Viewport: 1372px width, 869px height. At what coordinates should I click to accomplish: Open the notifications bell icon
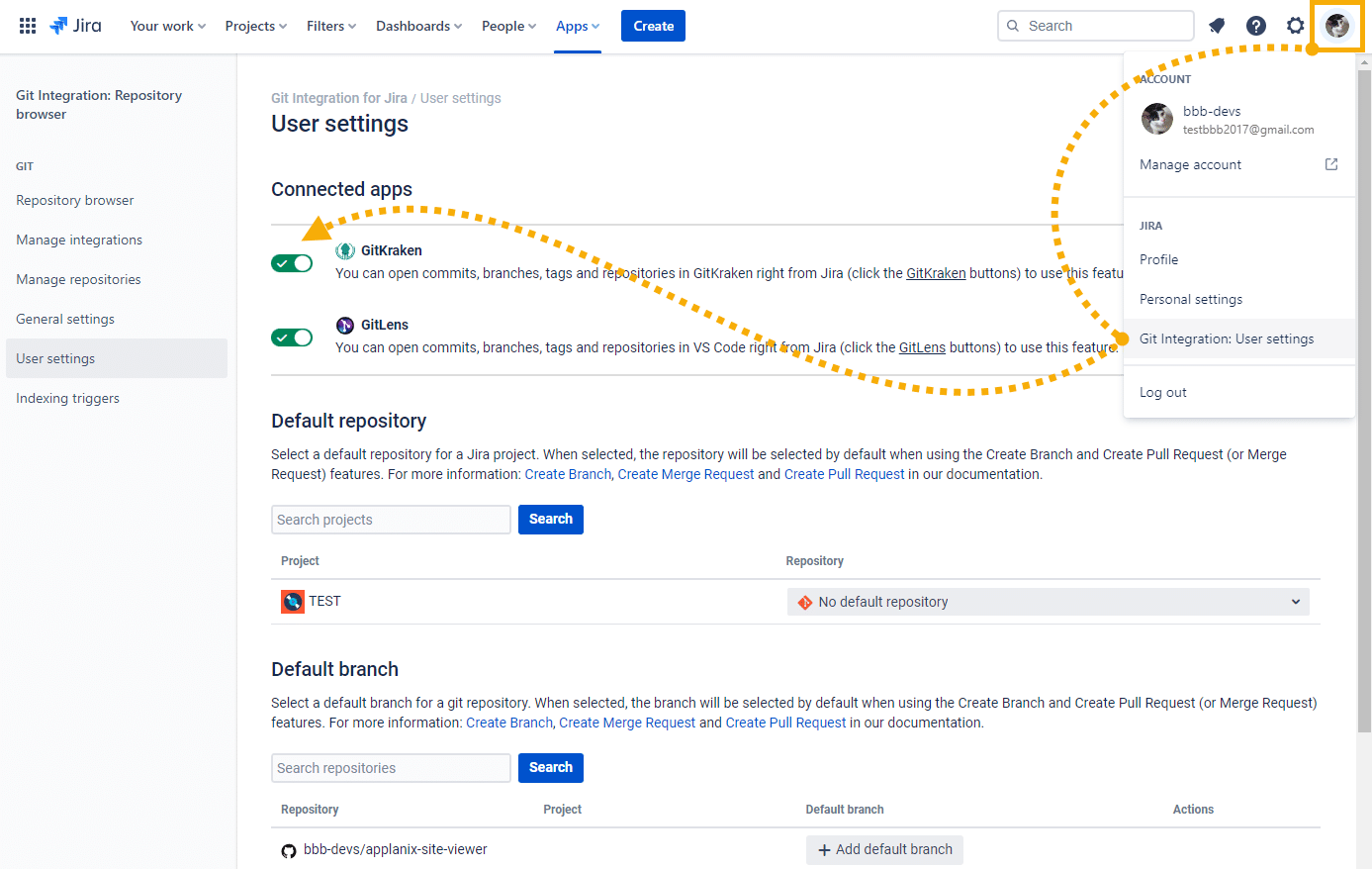tap(1217, 26)
